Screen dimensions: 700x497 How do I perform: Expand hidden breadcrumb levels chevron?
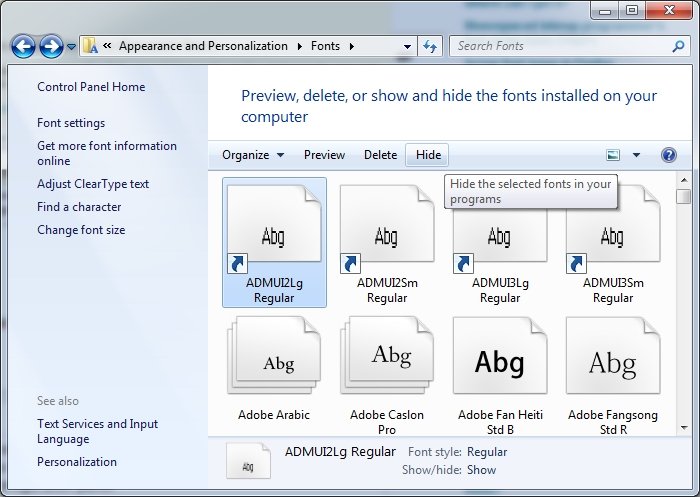pyautogui.click(x=107, y=46)
